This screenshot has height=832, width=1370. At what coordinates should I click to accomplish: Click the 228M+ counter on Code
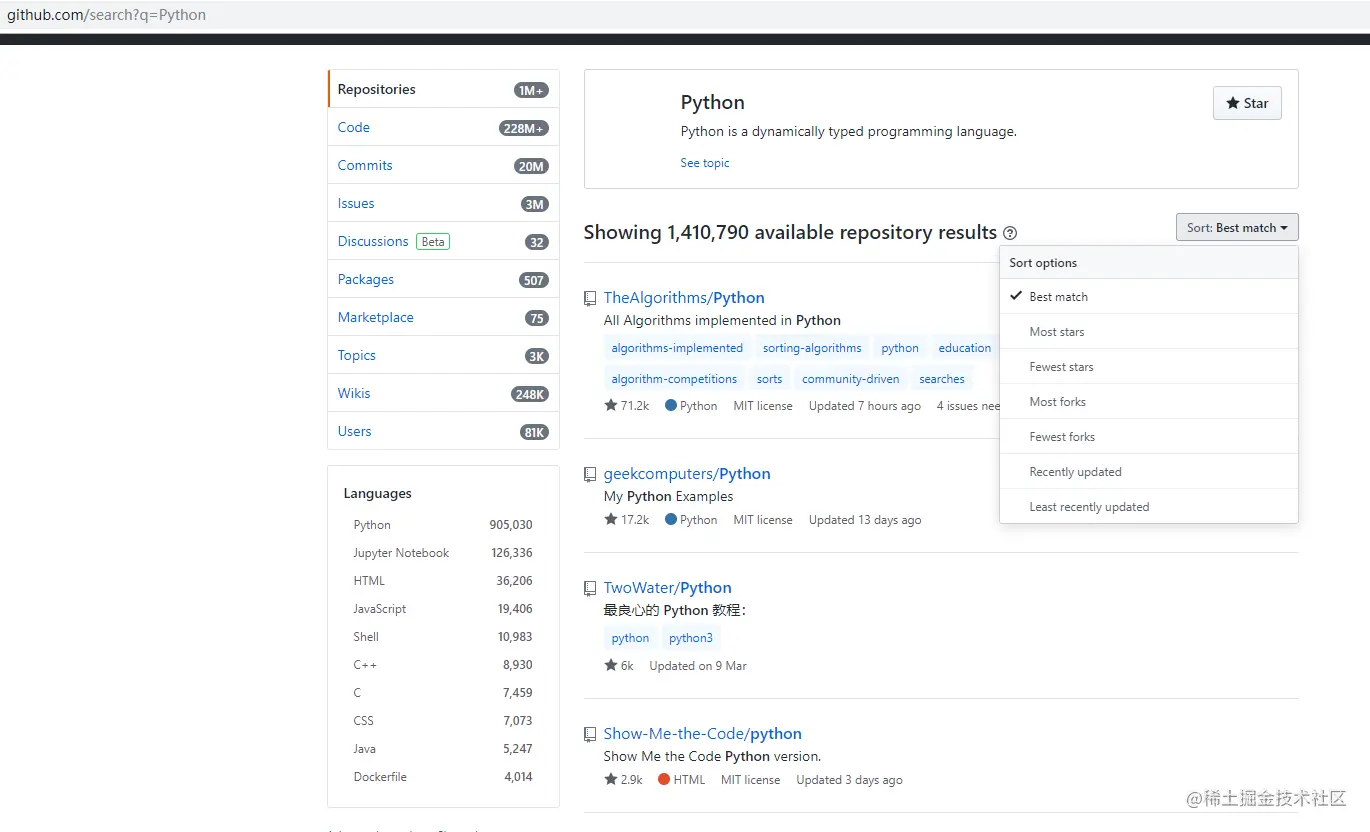coord(524,128)
